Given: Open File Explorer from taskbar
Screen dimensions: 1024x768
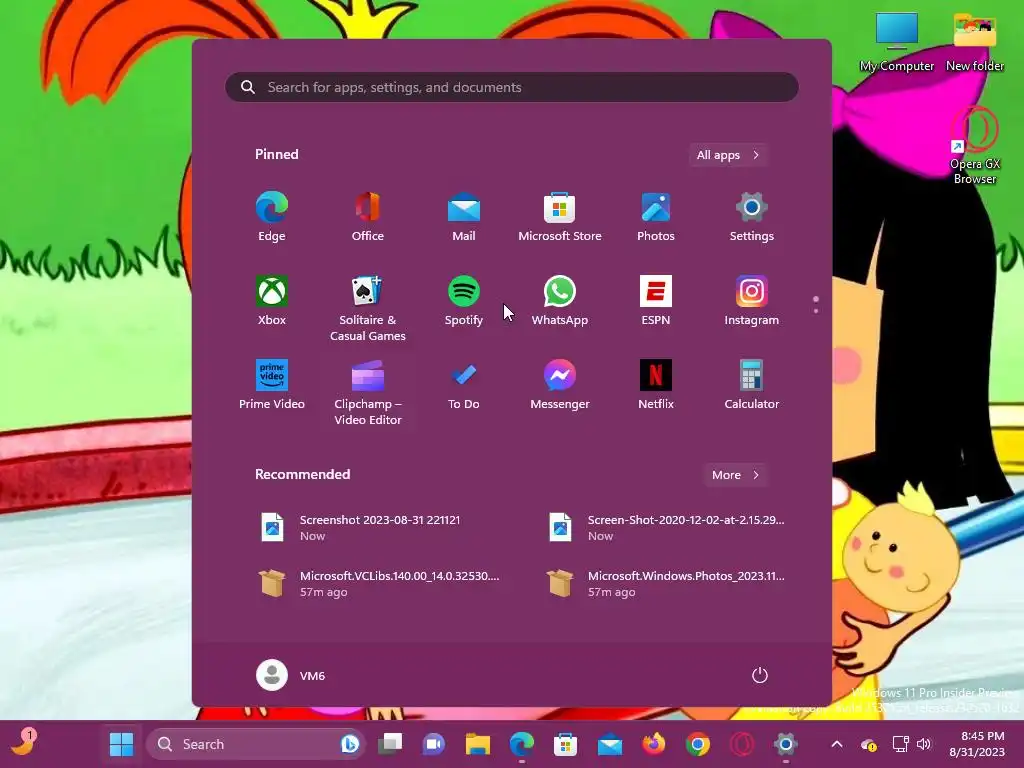Looking at the screenshot, I should pyautogui.click(x=477, y=744).
